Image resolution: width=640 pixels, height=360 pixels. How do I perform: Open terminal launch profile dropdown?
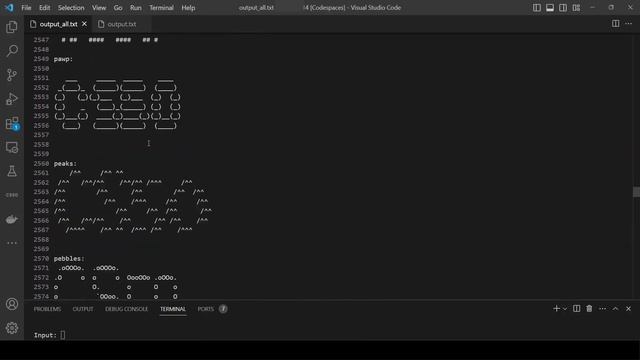[565, 309]
